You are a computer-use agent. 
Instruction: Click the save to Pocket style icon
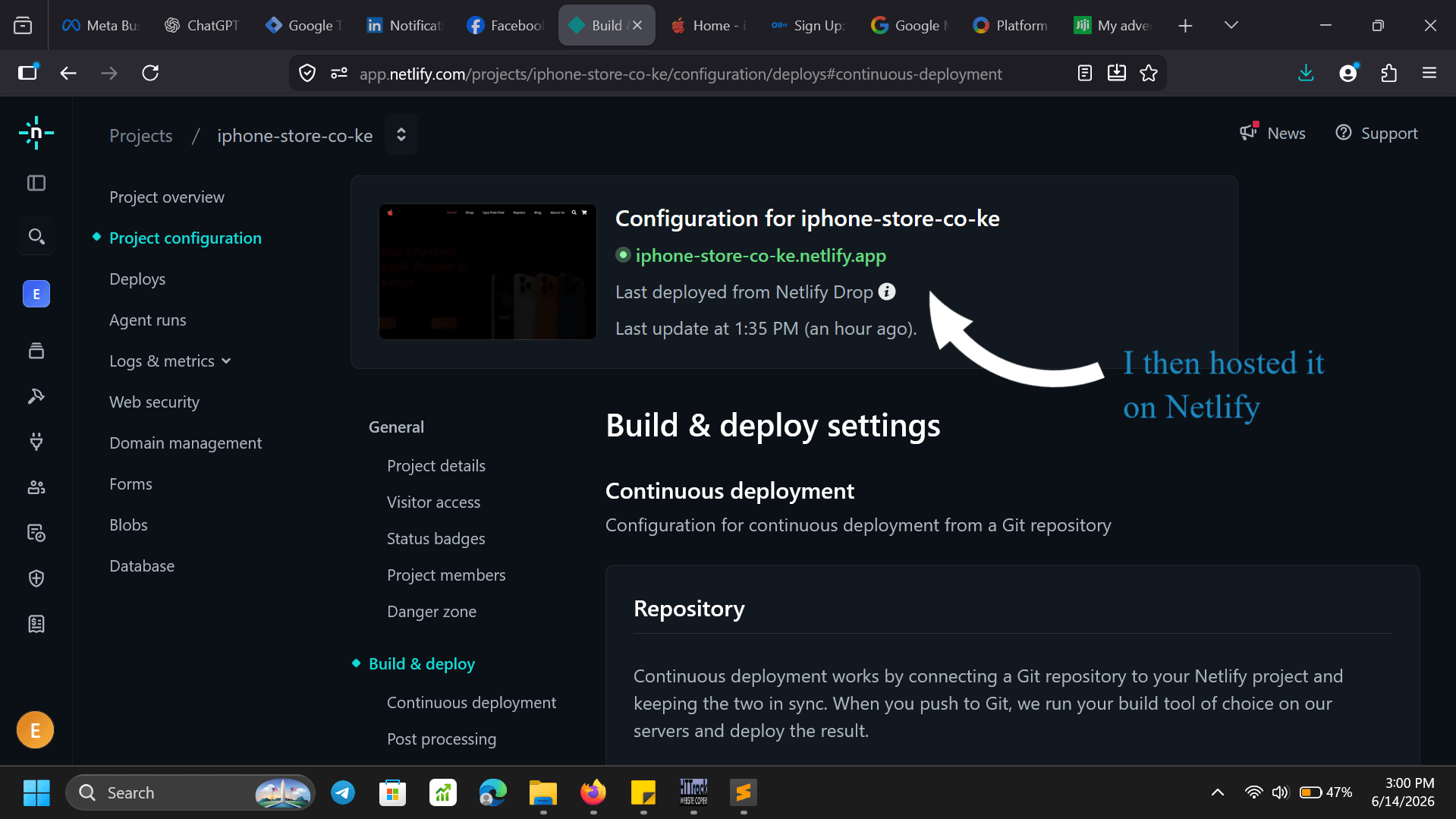point(1117,73)
